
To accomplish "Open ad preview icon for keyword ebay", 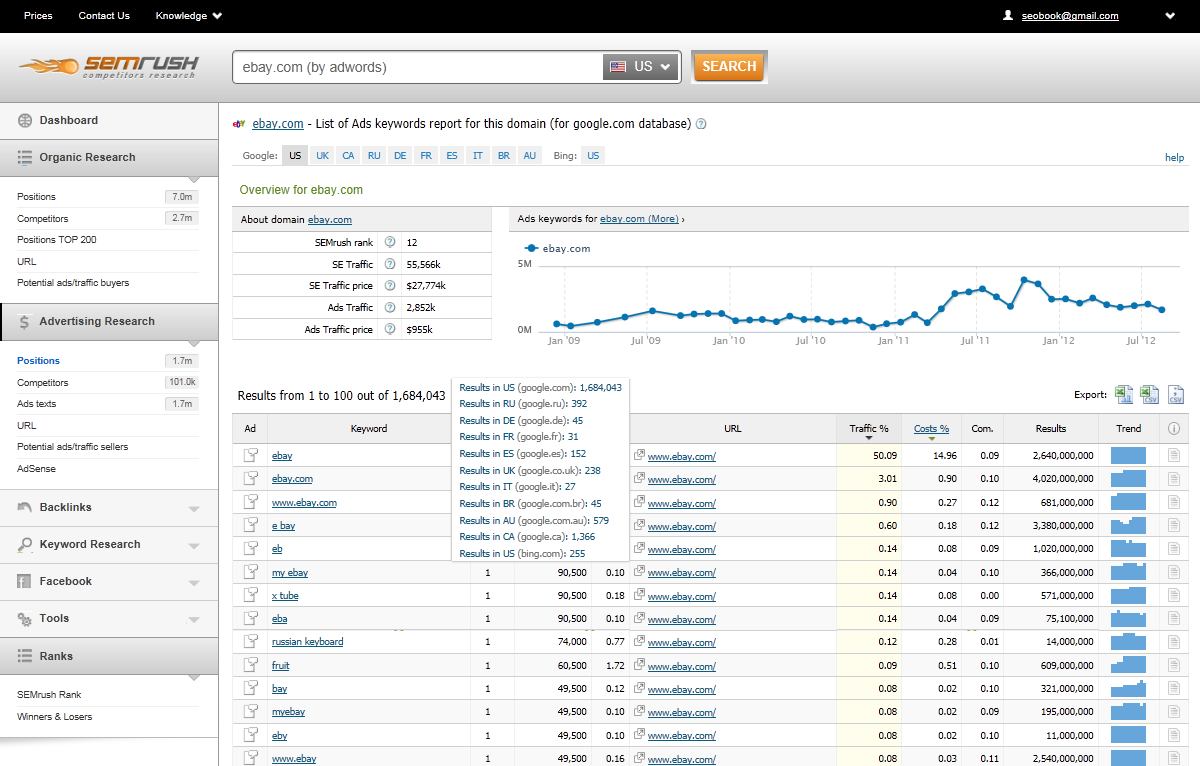I will [250, 456].
